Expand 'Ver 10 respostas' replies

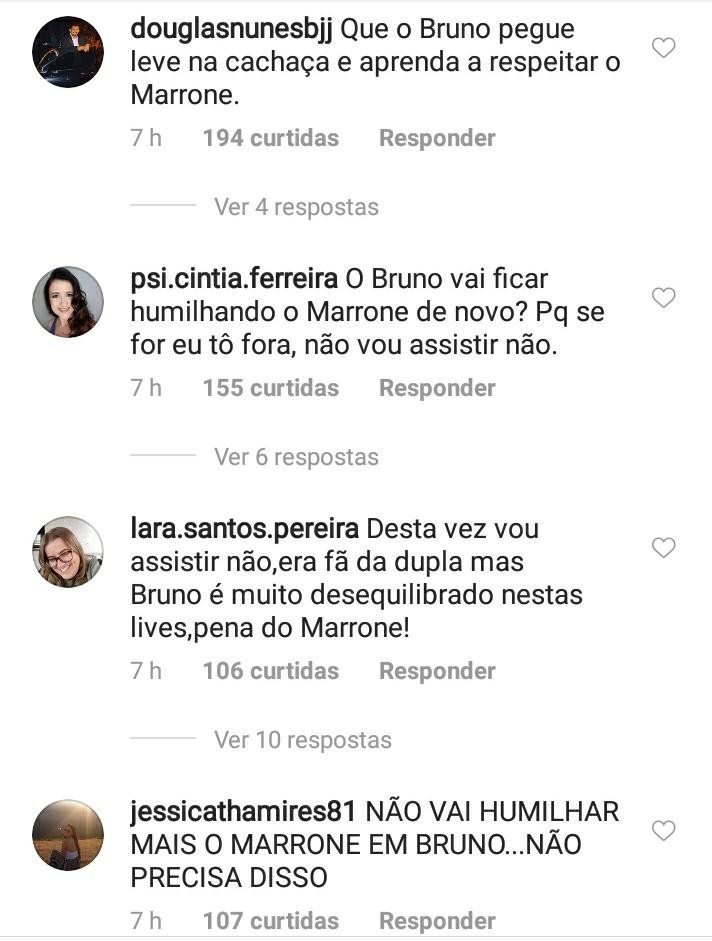click(x=303, y=740)
